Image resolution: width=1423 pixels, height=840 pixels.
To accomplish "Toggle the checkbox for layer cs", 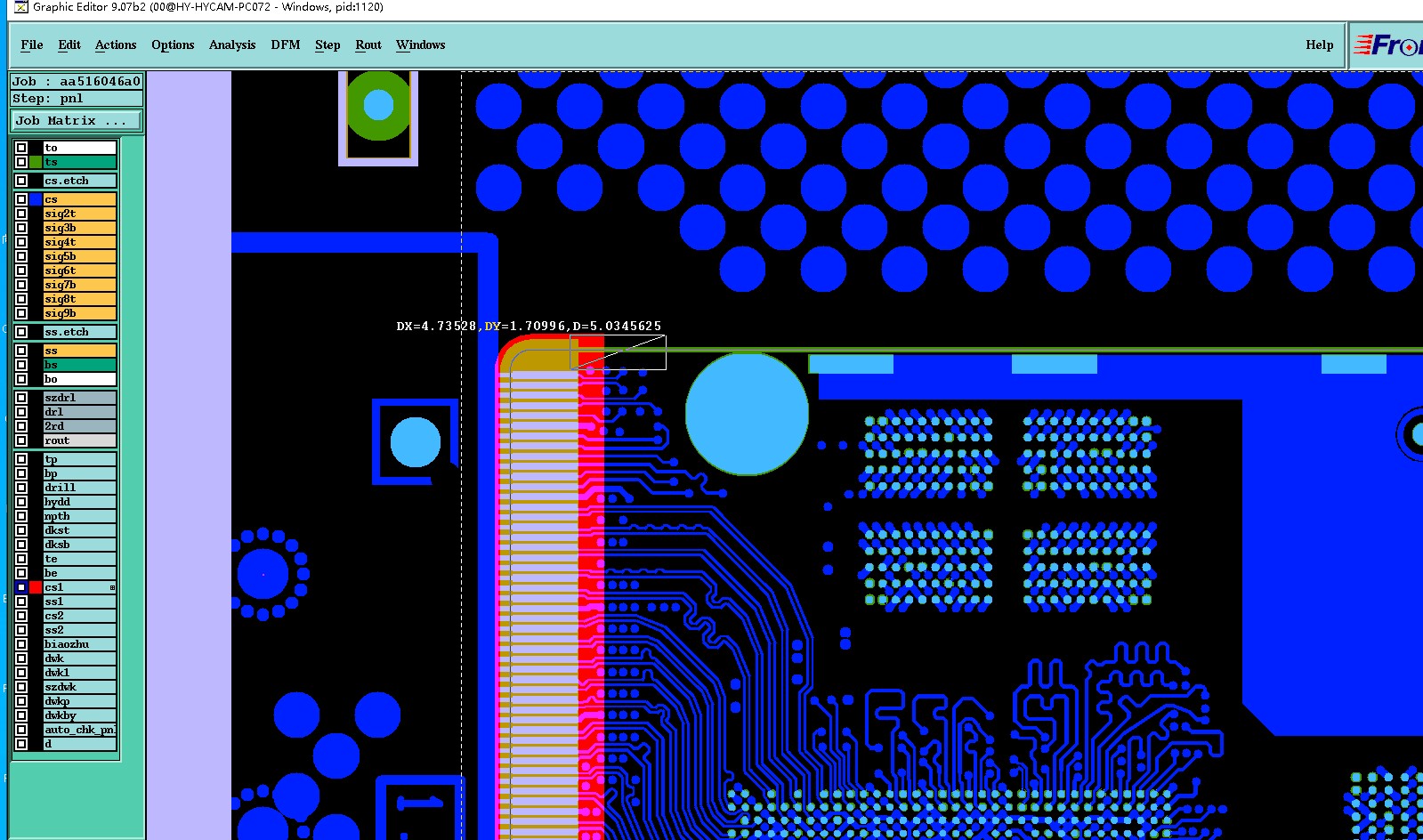I will point(21,199).
